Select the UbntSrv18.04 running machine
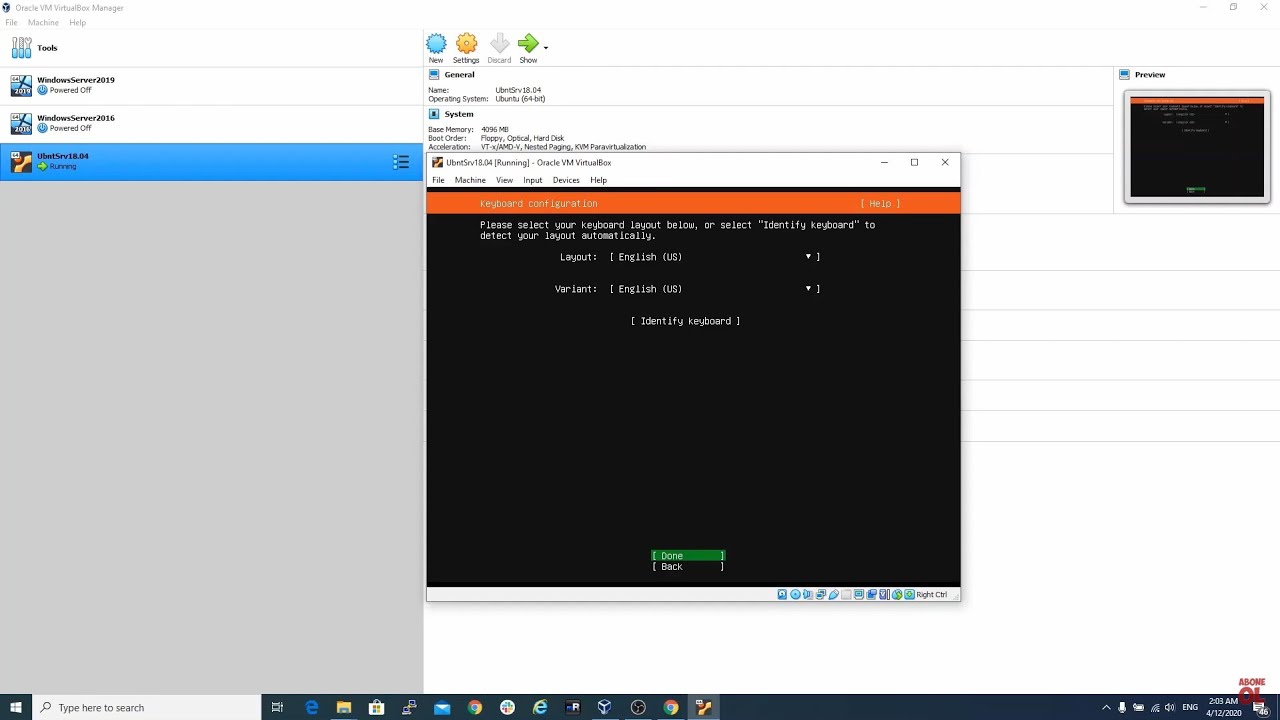The height and width of the screenshot is (720, 1280). click(211, 161)
